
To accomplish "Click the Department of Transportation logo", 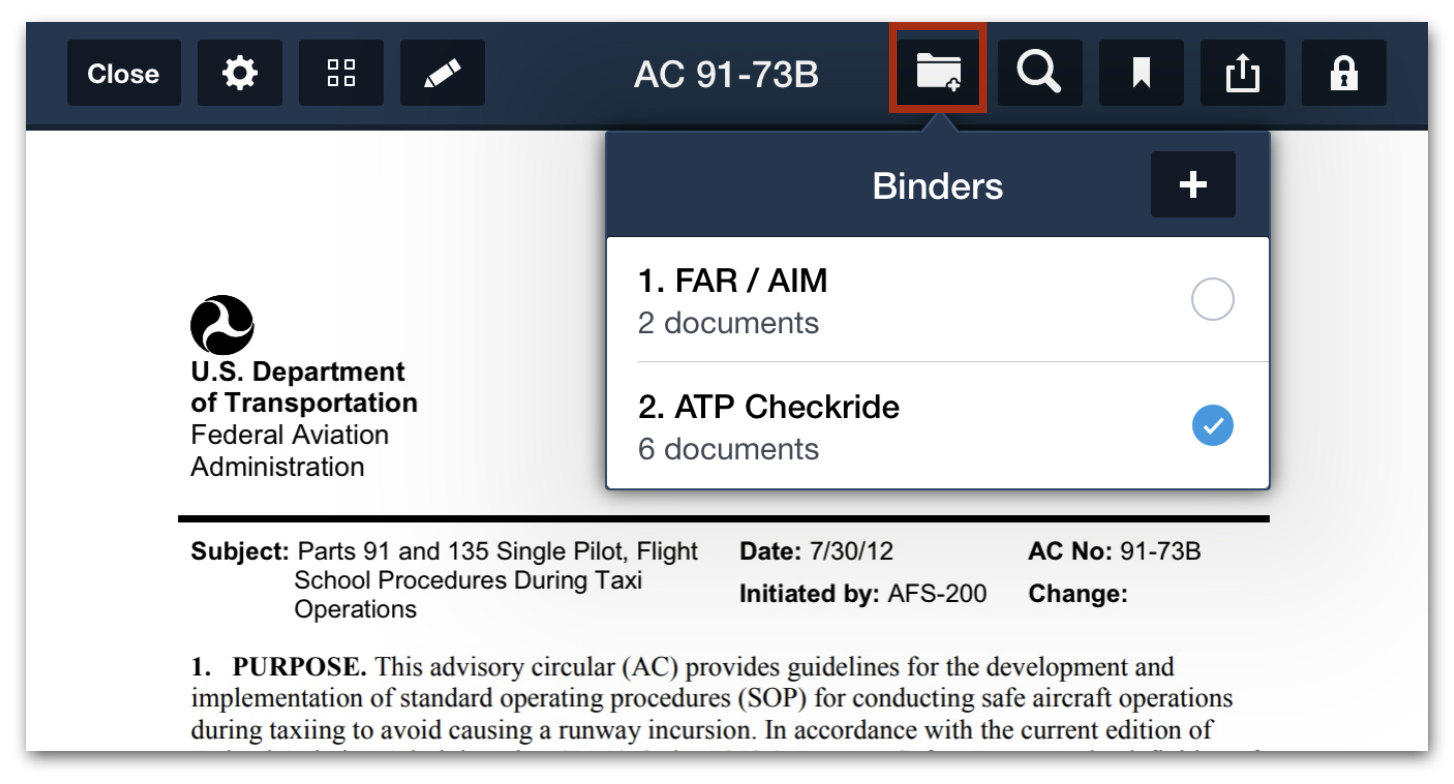I will (222, 325).
